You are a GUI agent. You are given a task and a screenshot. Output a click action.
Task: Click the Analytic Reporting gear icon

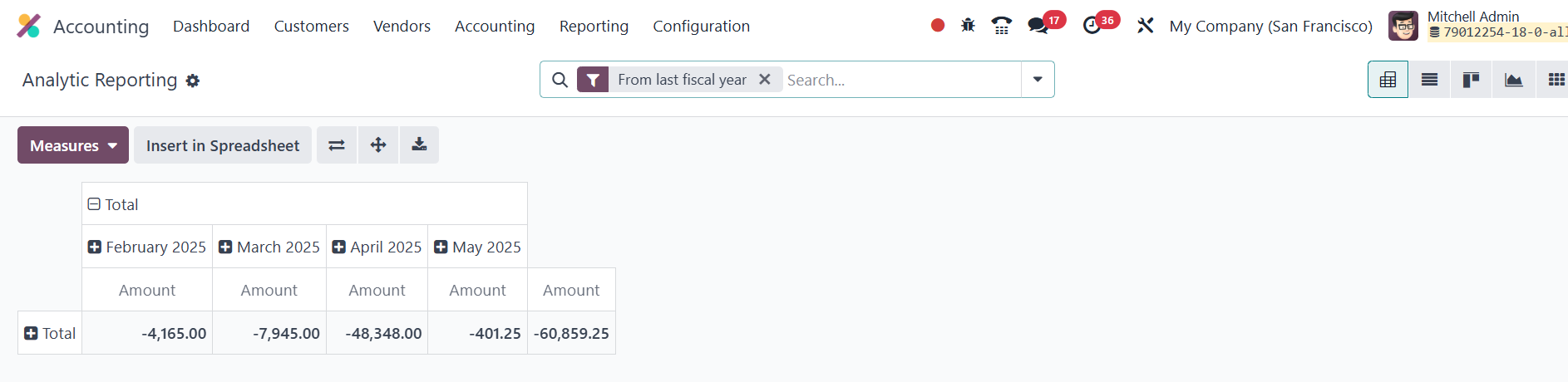click(x=193, y=81)
